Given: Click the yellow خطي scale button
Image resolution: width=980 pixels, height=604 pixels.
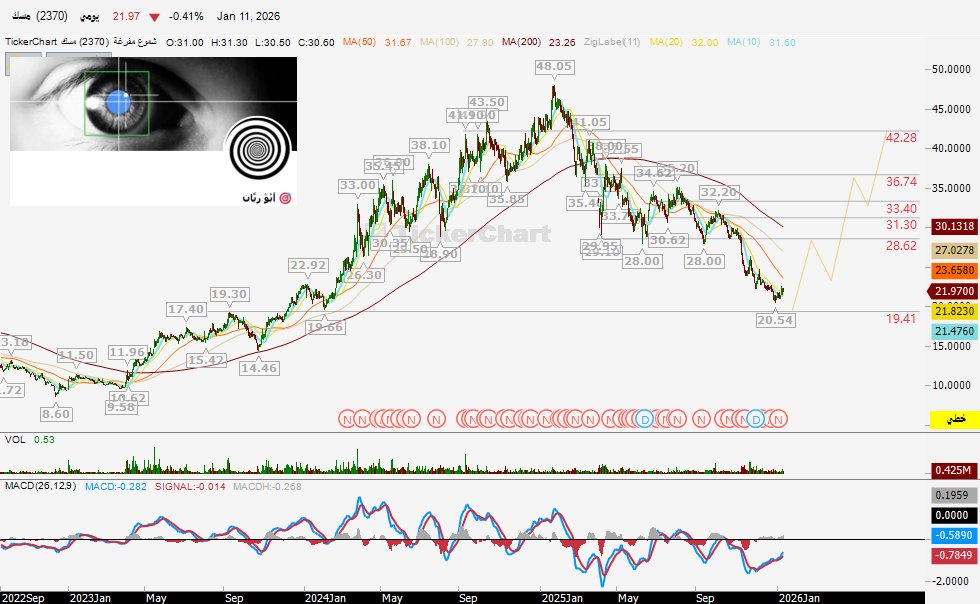Looking at the screenshot, I should [x=954, y=419].
